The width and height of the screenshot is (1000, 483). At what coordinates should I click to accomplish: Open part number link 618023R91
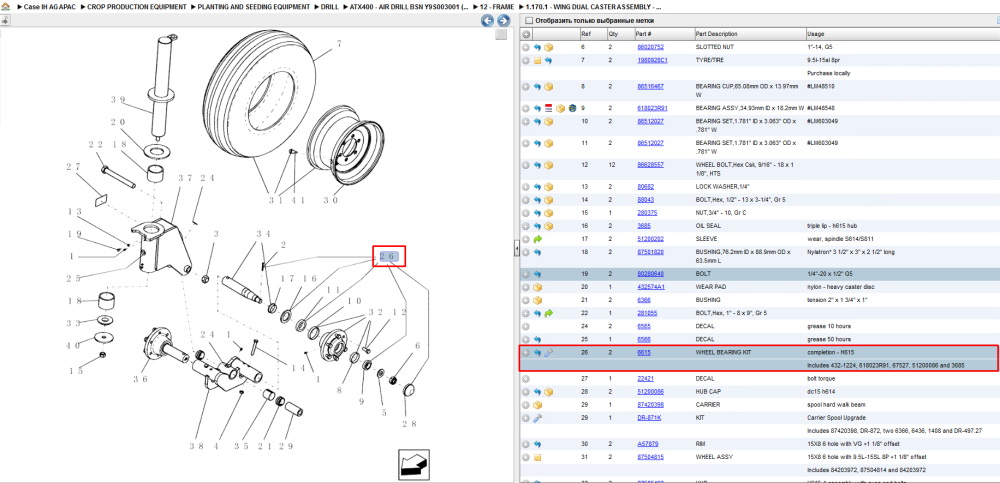652,108
